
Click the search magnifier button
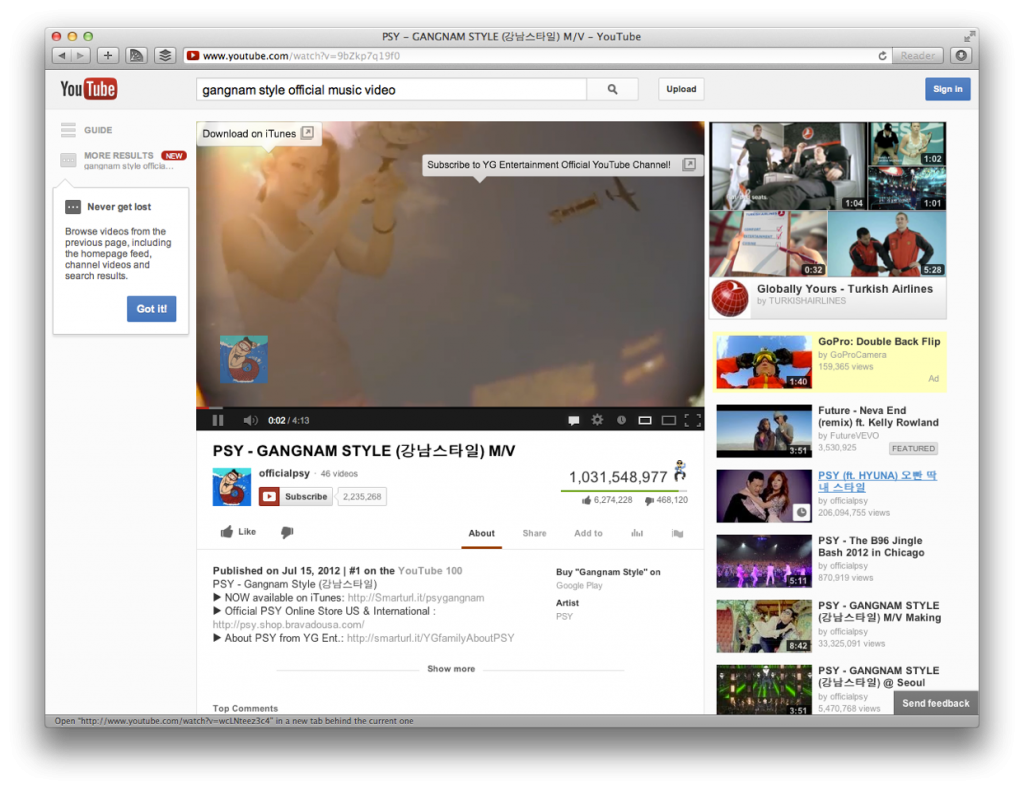tap(613, 89)
